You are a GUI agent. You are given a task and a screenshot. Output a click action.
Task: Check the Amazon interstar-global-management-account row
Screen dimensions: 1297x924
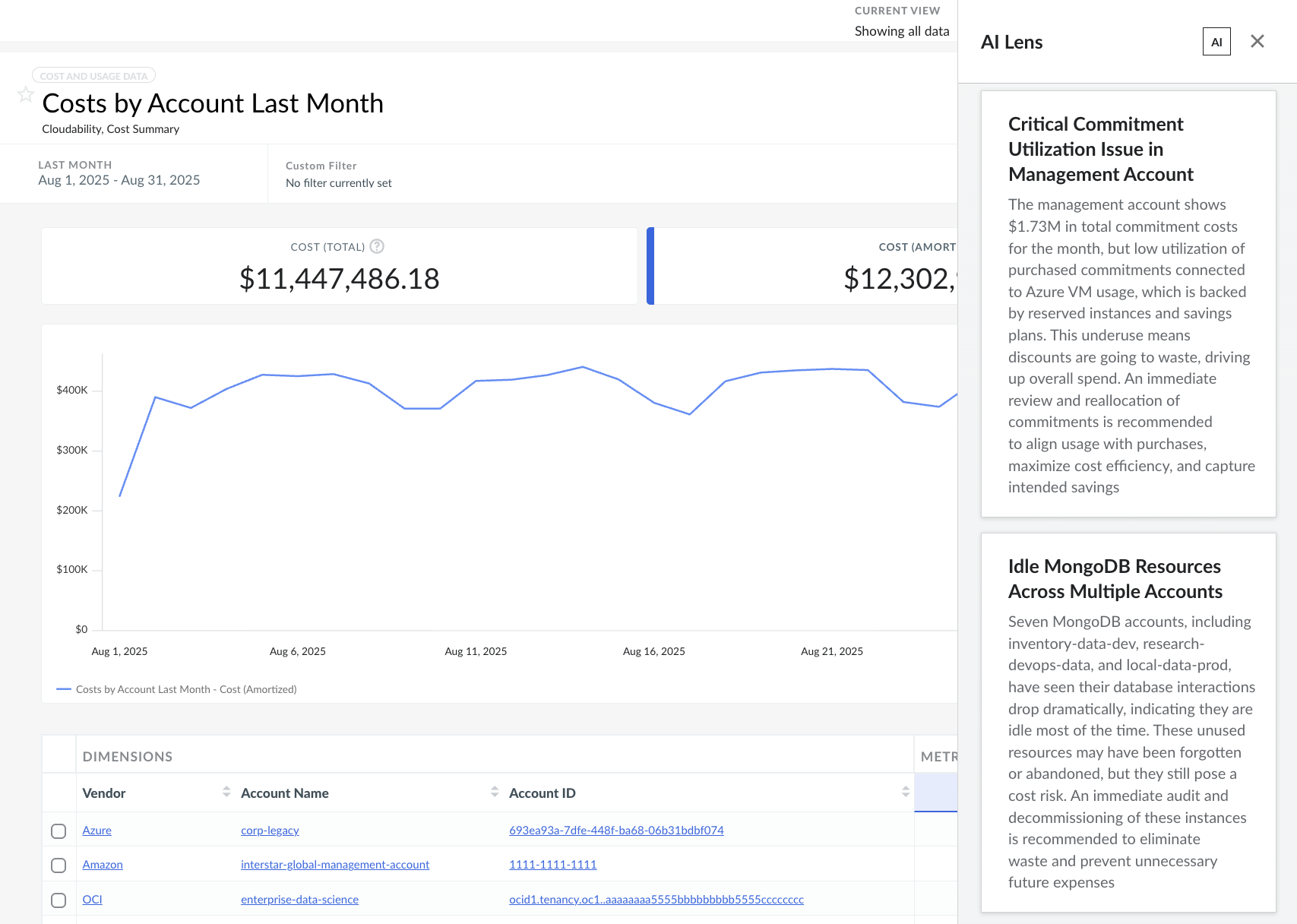click(x=59, y=865)
